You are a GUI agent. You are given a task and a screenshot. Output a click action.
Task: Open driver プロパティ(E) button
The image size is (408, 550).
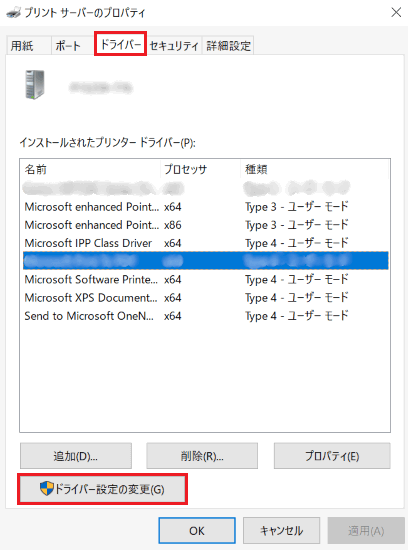pyautogui.click(x=332, y=456)
